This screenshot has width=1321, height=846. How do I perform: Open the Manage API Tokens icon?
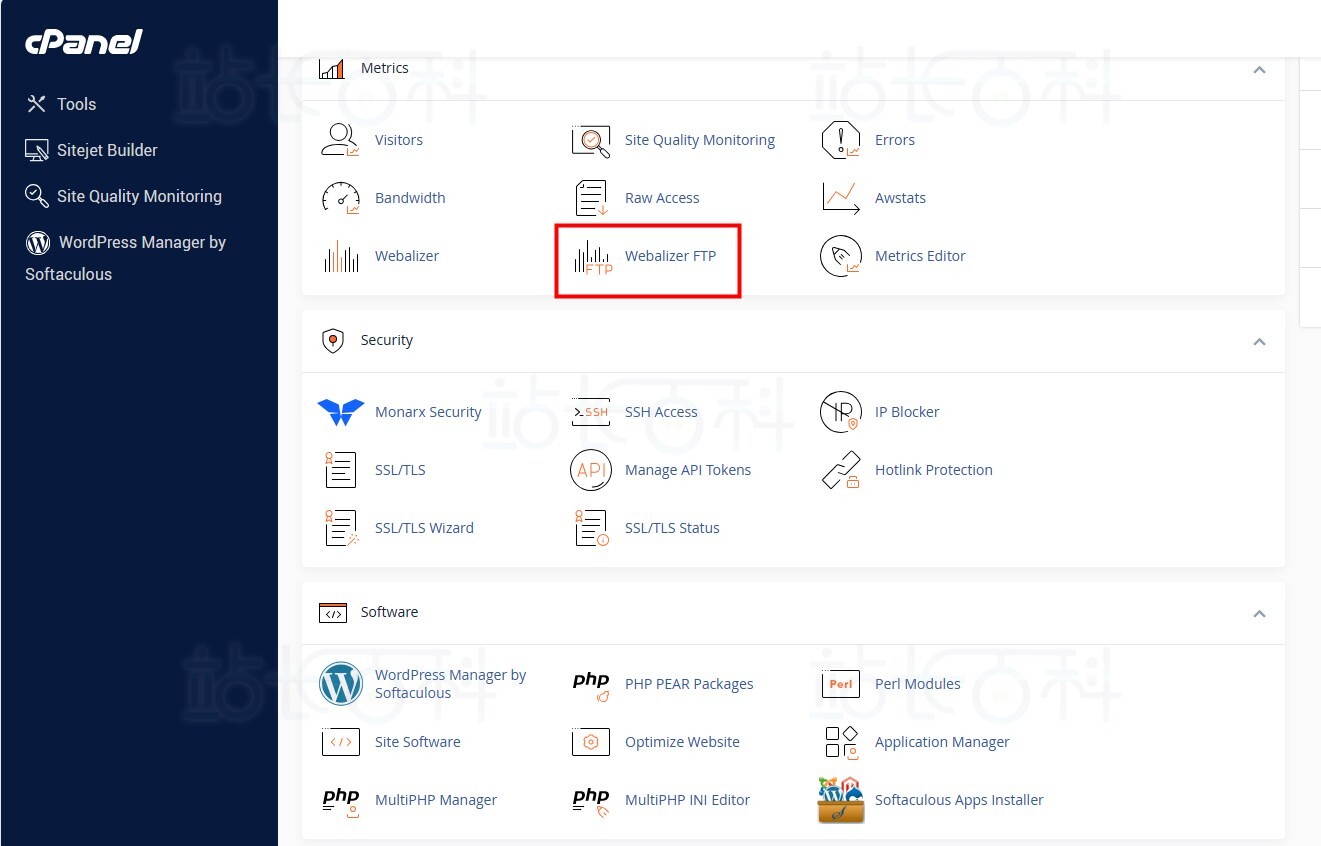(591, 470)
